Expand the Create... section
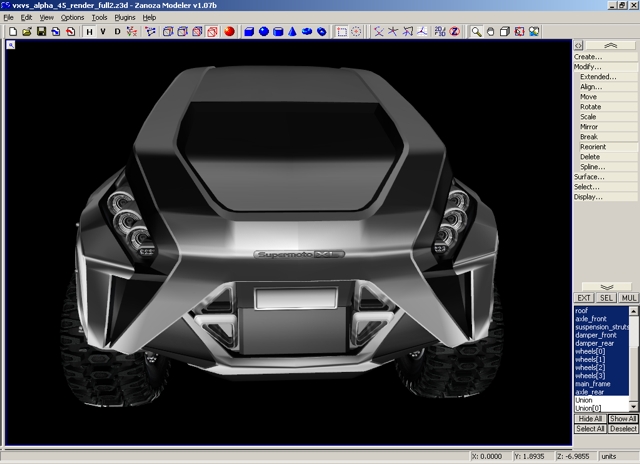The height and width of the screenshot is (464, 640). [587, 57]
